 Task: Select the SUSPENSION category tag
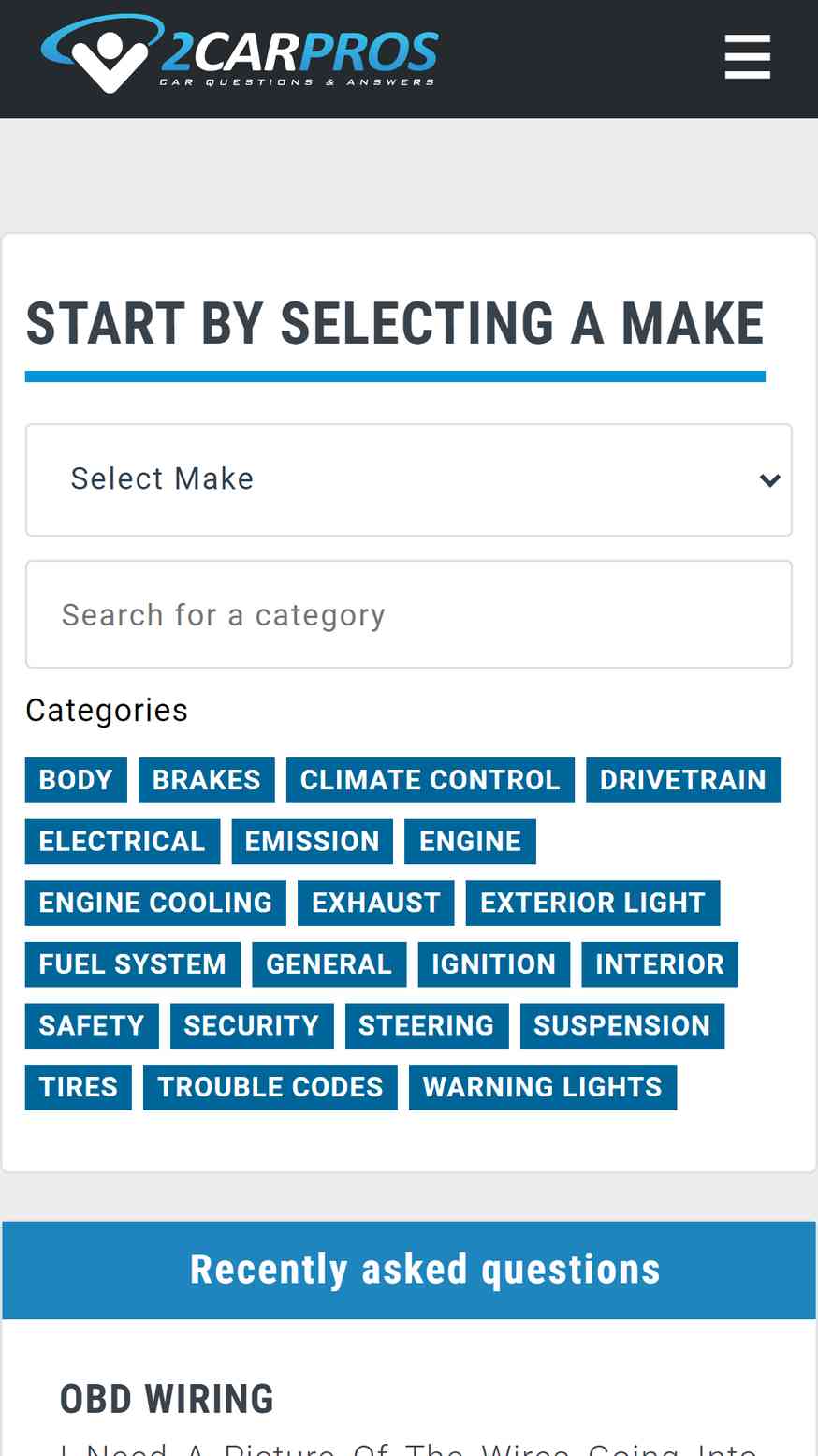click(622, 1025)
